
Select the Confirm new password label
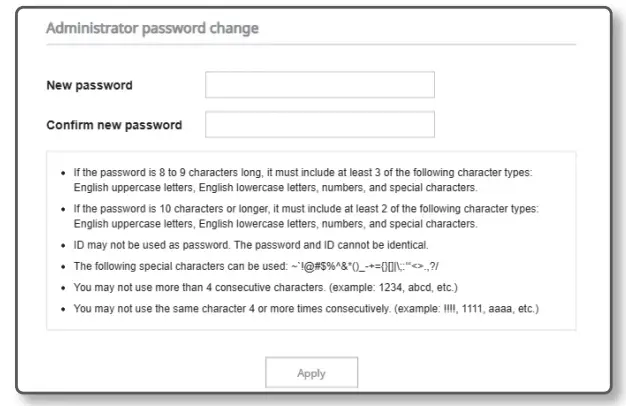(114, 126)
